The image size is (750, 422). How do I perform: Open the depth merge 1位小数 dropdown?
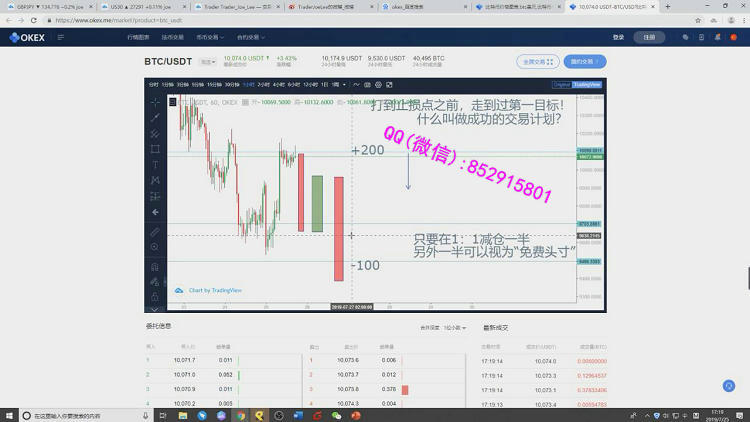click(x=453, y=327)
